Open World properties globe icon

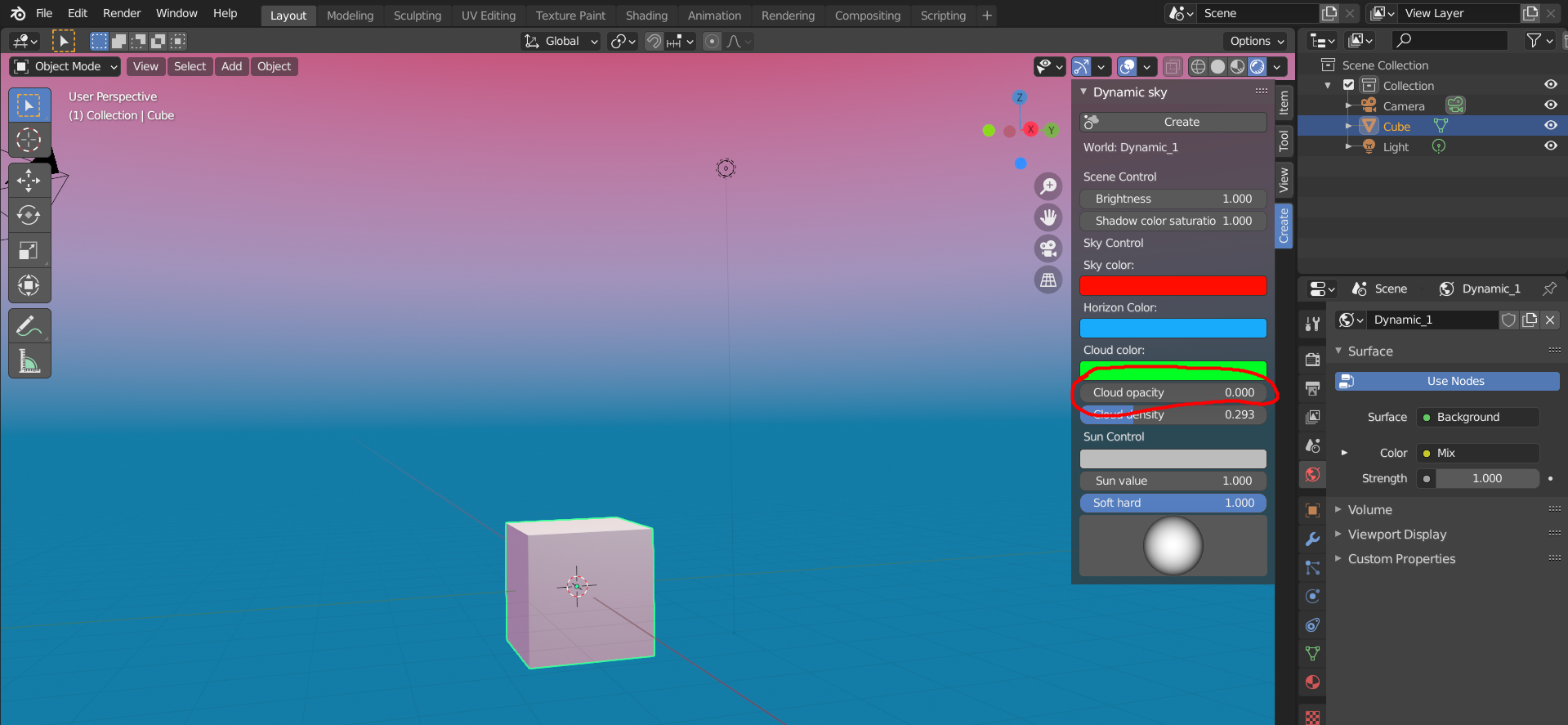[x=1312, y=475]
